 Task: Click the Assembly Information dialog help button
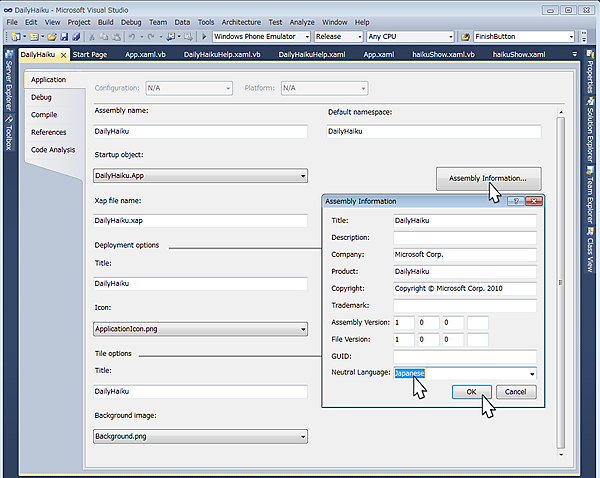515,201
